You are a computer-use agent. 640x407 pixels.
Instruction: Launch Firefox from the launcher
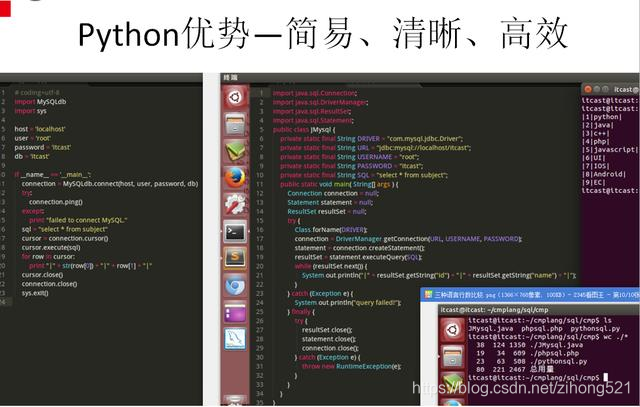235,178
